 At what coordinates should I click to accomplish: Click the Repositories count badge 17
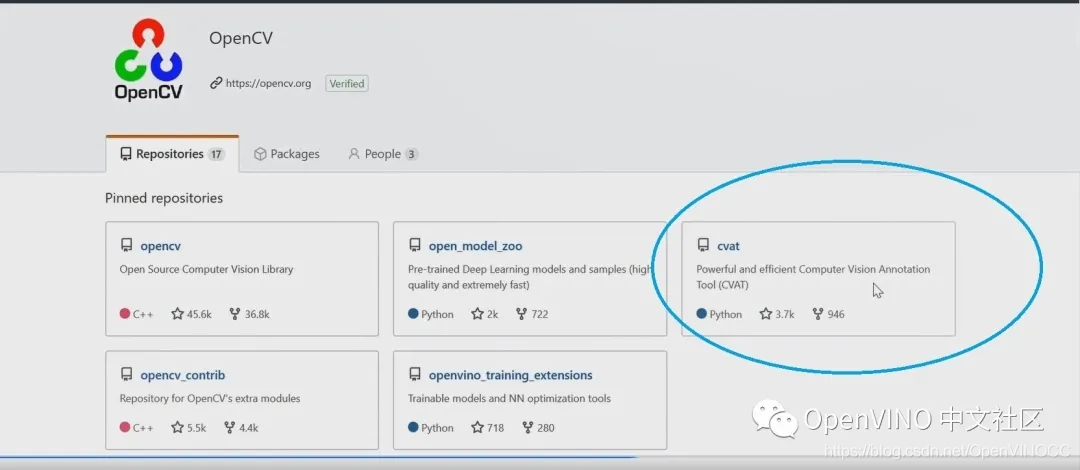pos(216,154)
